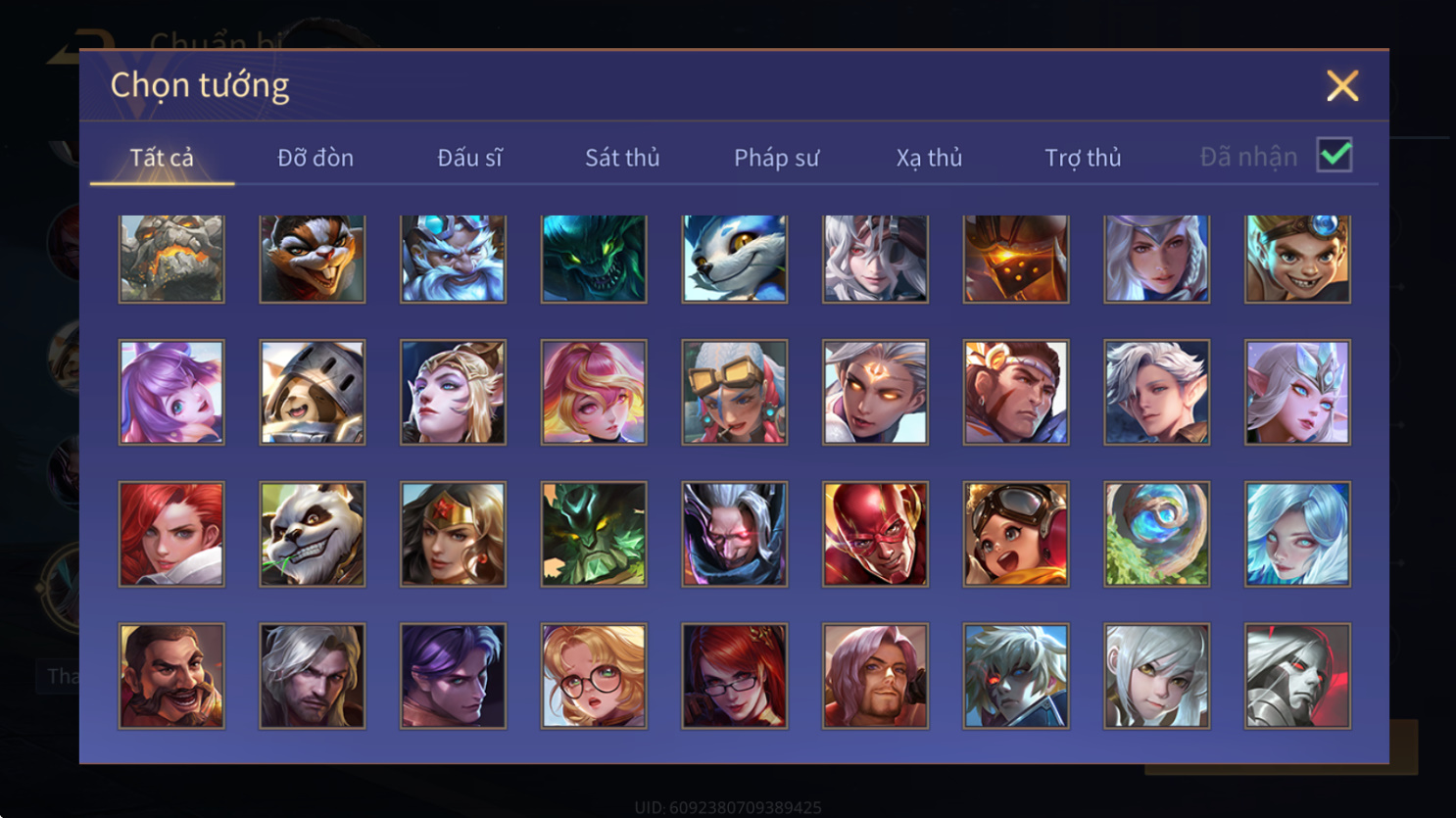Open the Trợ thủ tab

tap(1083, 158)
